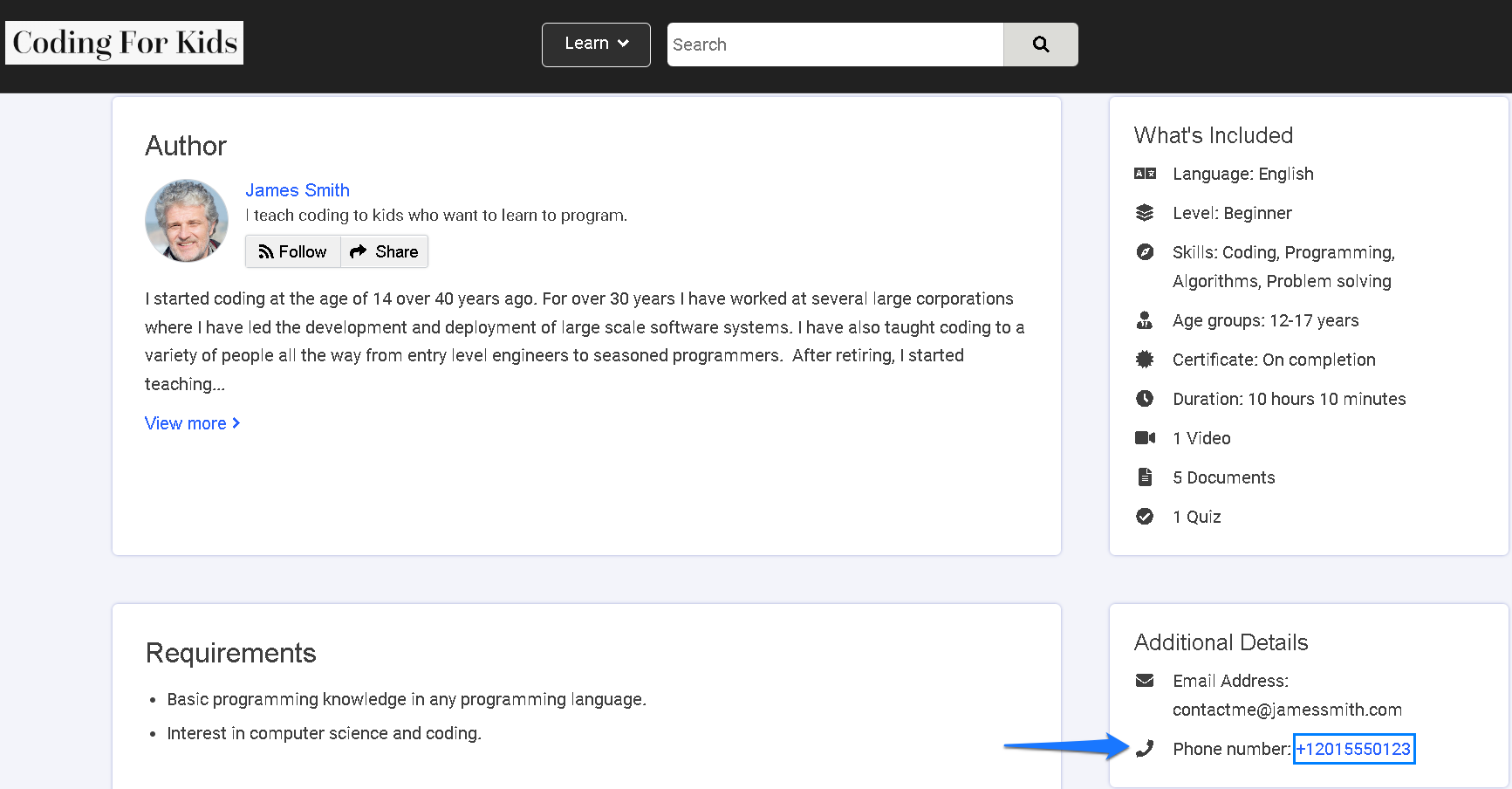Click 'Interest in computer science' requirement item
This screenshot has width=1512, height=789.
(325, 733)
